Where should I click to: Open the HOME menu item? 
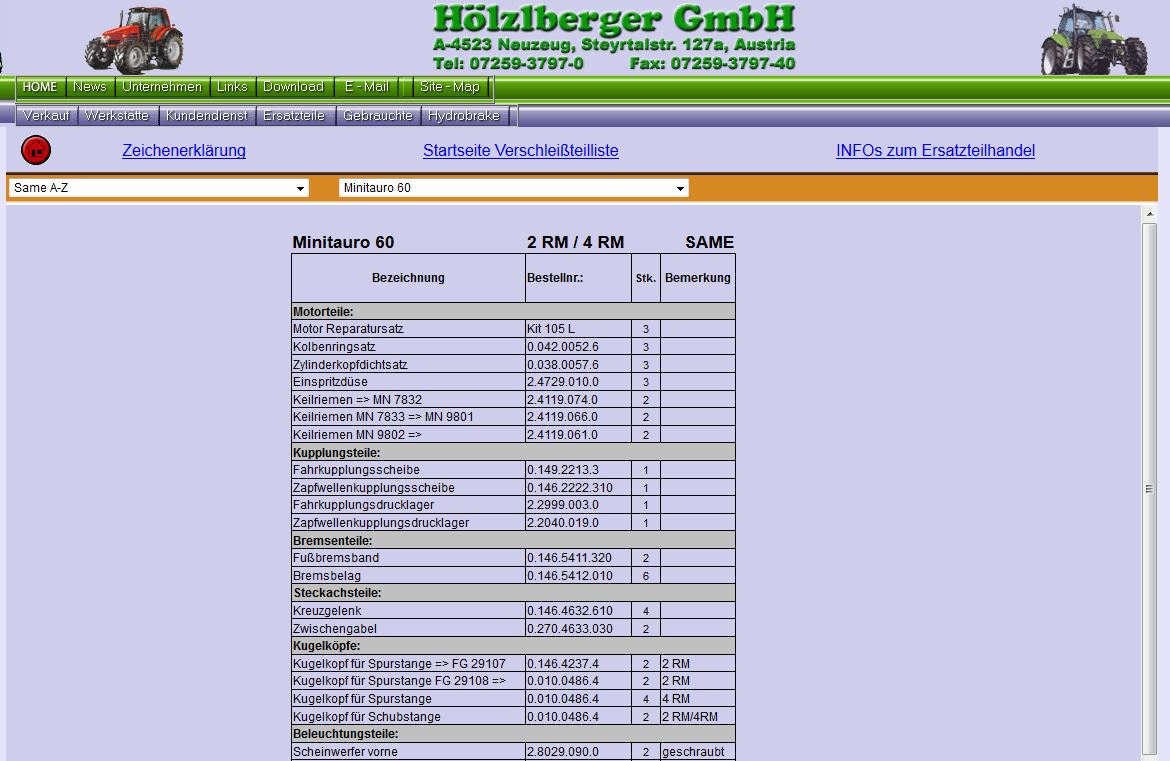pyautogui.click(x=40, y=87)
